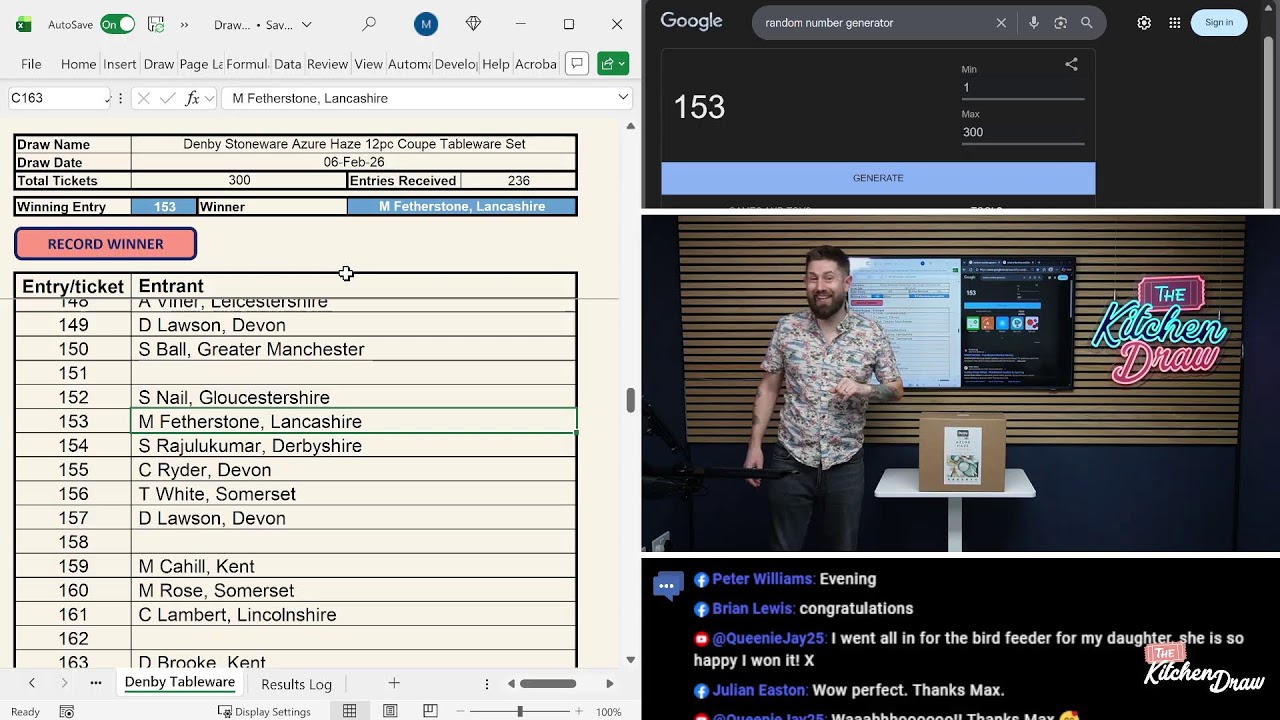This screenshot has width=1280, height=720.
Task: Click the horizontal scroll right arrow
Action: click(610, 684)
